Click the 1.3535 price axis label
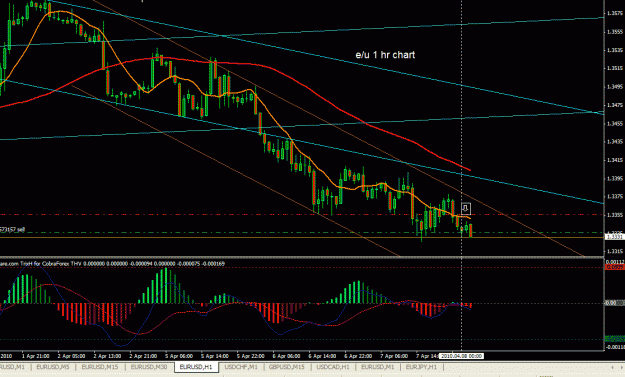Viewport: 625px width, 377px height. point(615,50)
